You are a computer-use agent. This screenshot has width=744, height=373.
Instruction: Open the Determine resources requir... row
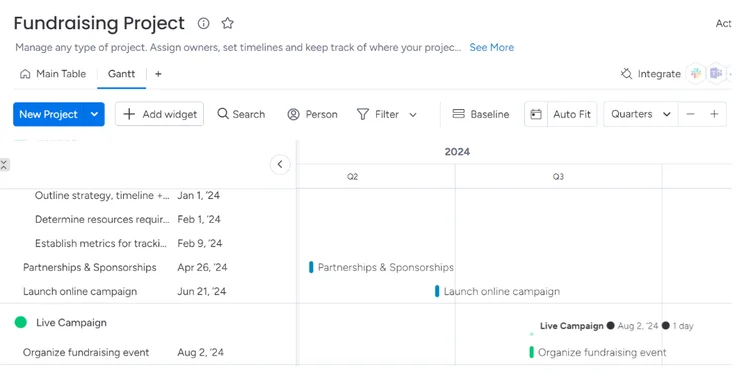pyautogui.click(x=102, y=219)
